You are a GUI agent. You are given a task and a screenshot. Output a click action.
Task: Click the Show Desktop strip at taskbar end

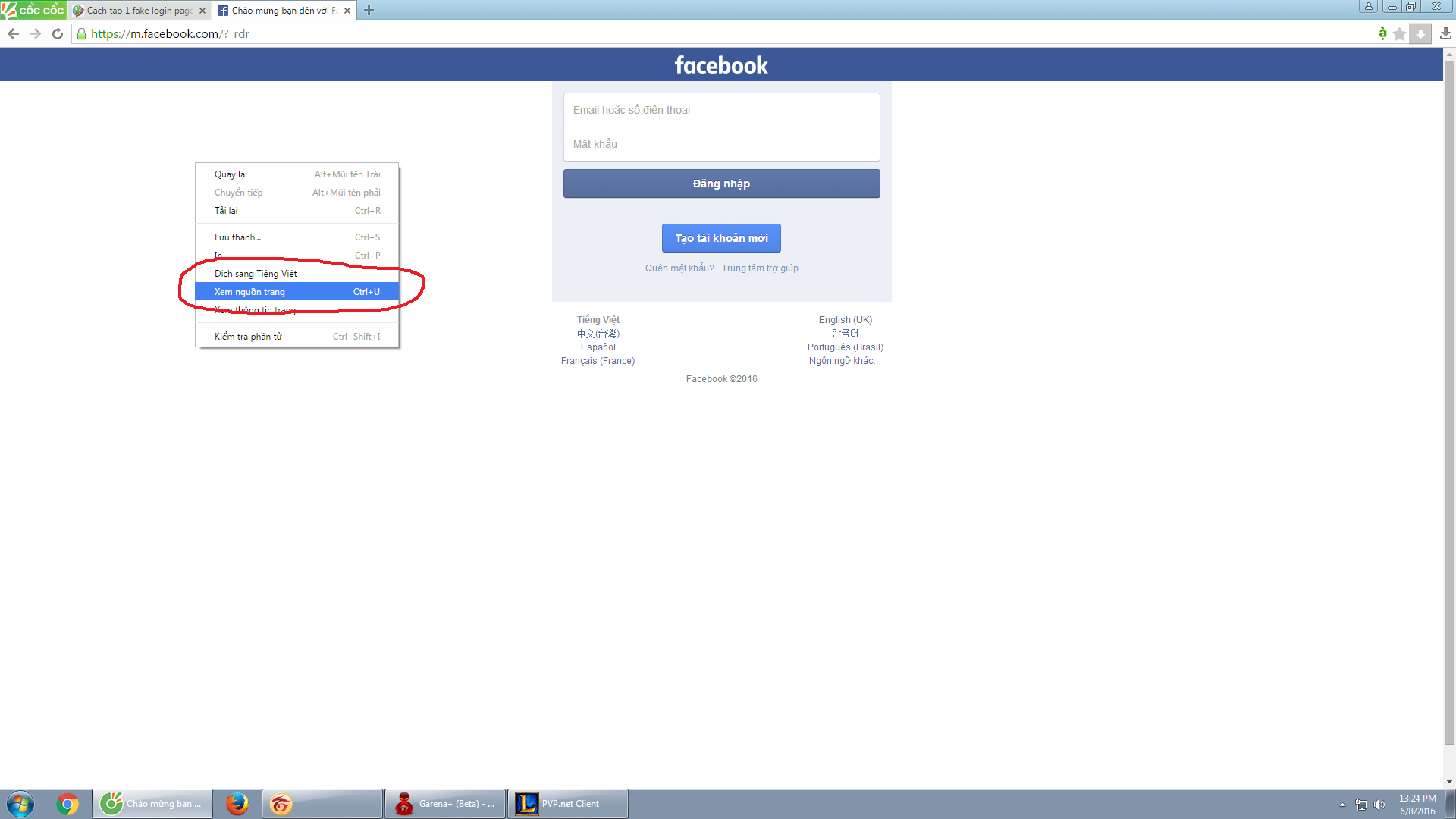coord(1450,804)
